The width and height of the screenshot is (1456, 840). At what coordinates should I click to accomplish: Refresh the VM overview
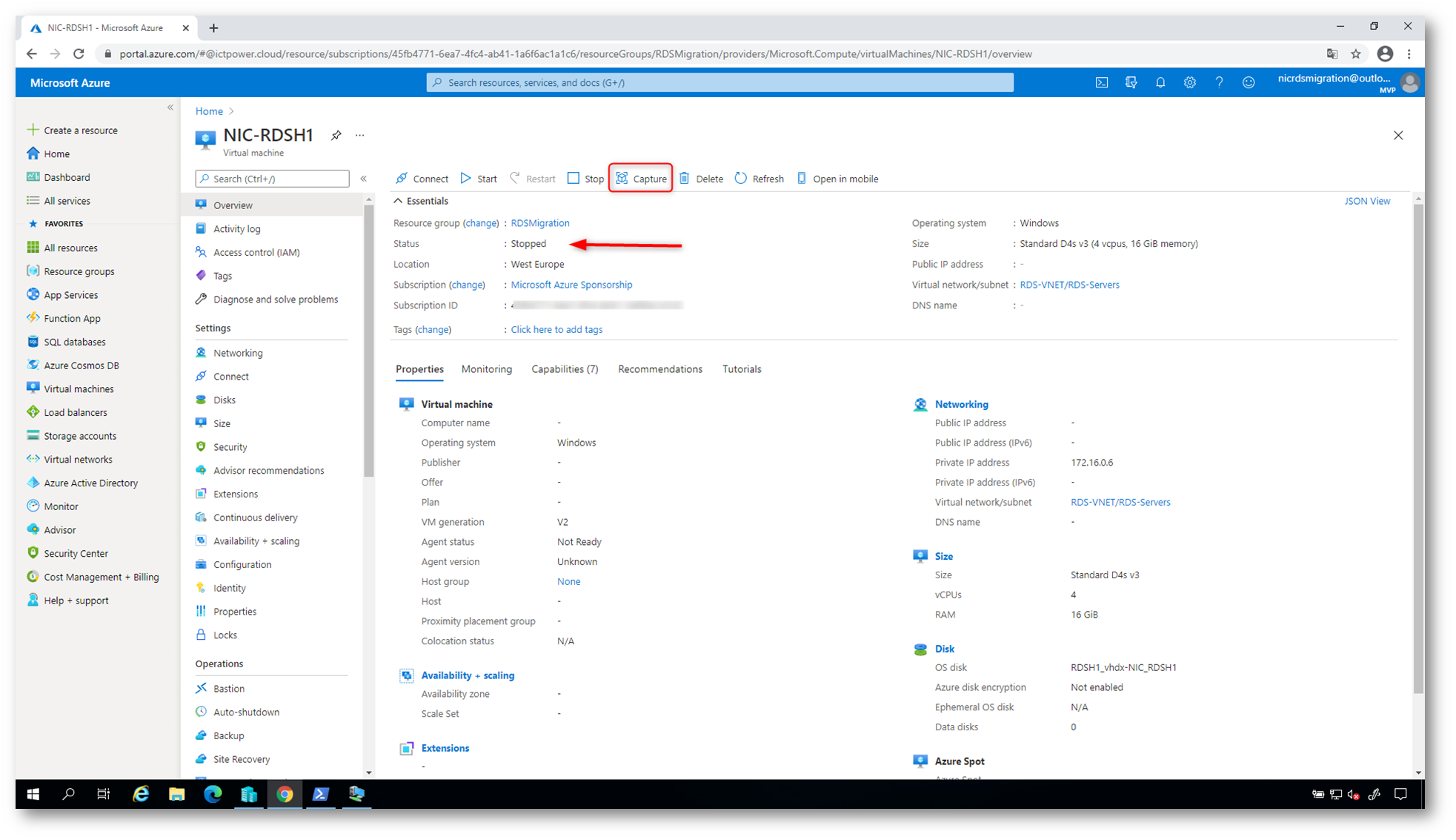pos(759,178)
